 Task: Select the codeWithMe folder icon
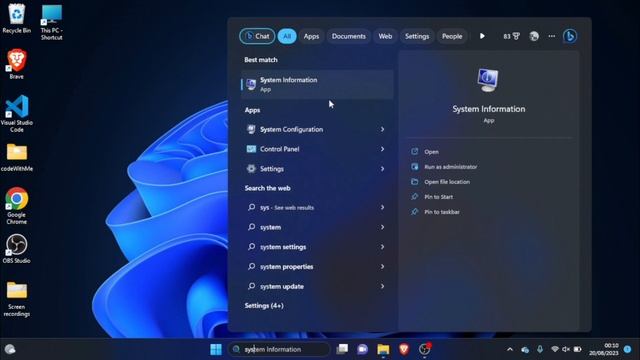pos(17,157)
